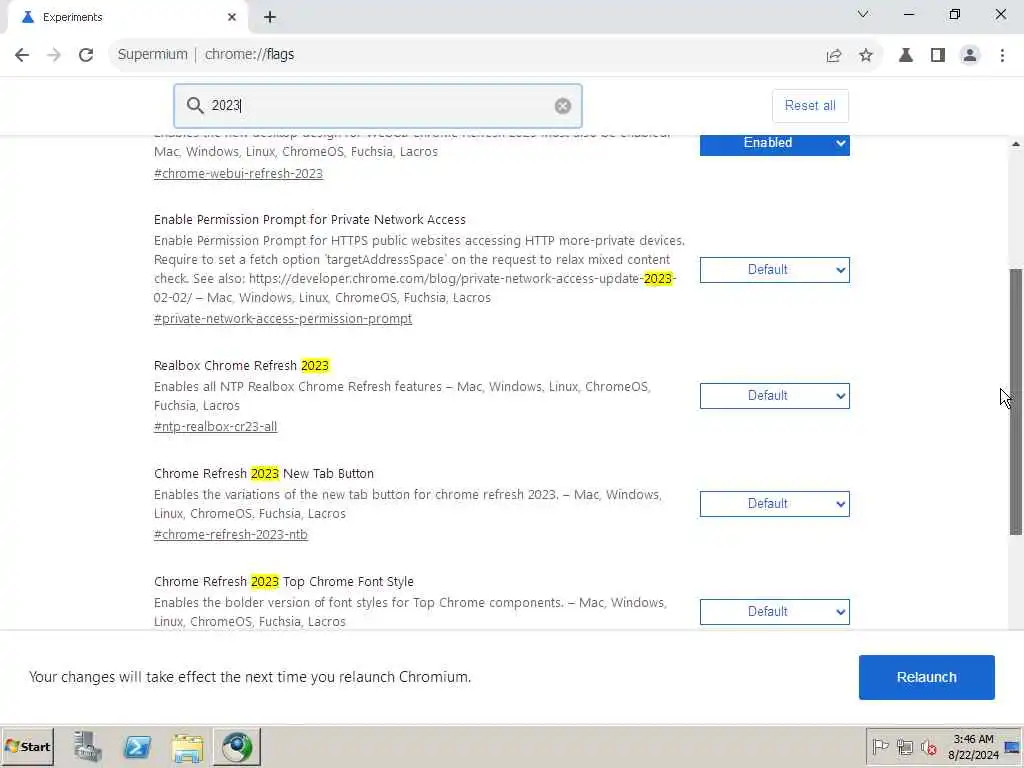Close the Experiments tab

(x=232, y=17)
